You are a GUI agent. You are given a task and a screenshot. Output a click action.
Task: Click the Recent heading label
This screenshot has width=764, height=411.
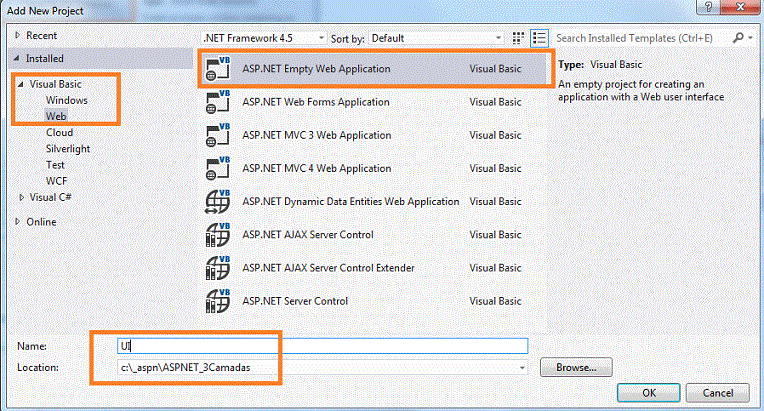point(41,36)
